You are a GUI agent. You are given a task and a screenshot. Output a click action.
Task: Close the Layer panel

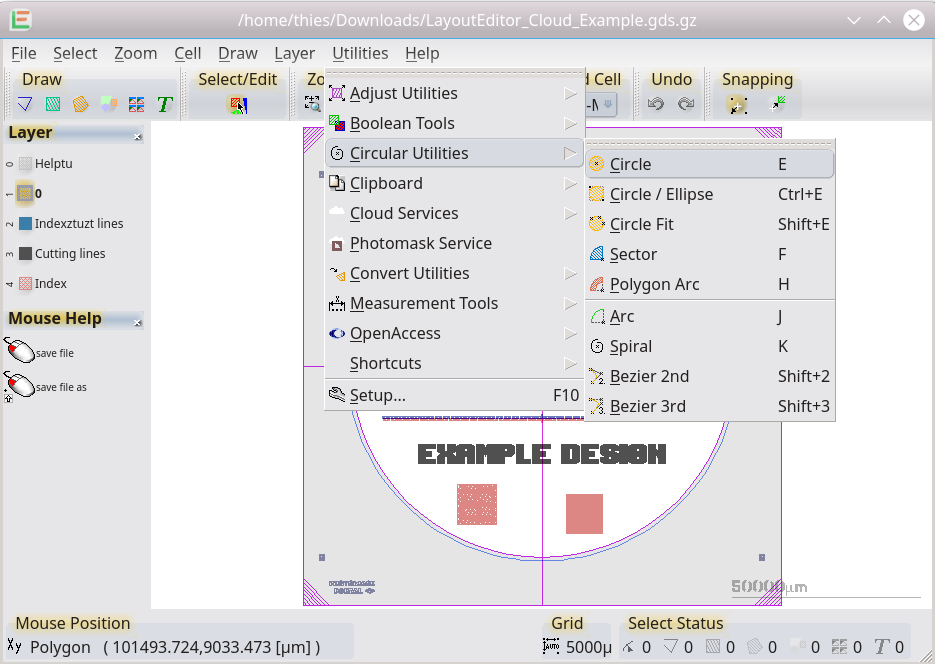click(x=138, y=136)
